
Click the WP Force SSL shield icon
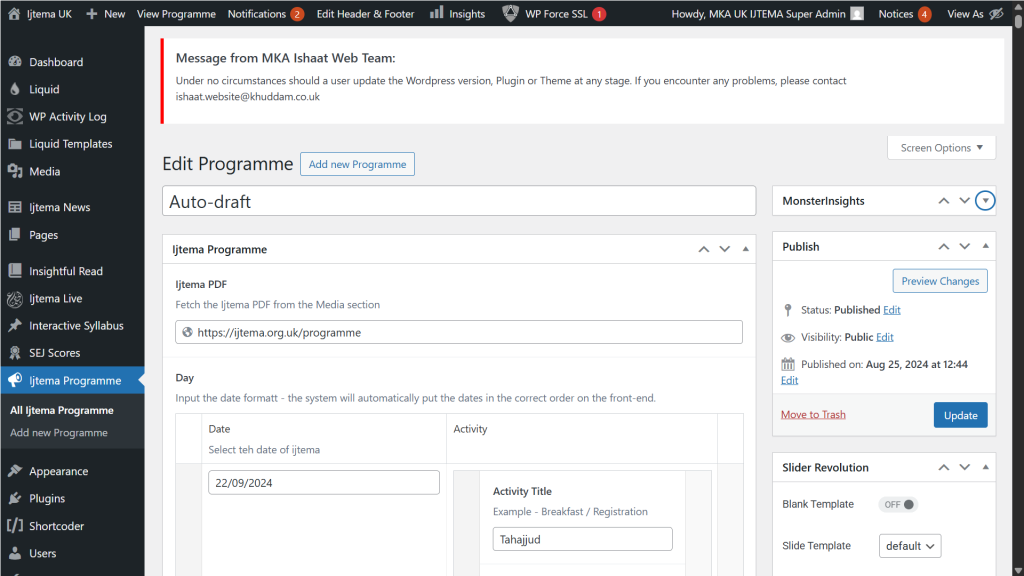(x=510, y=14)
